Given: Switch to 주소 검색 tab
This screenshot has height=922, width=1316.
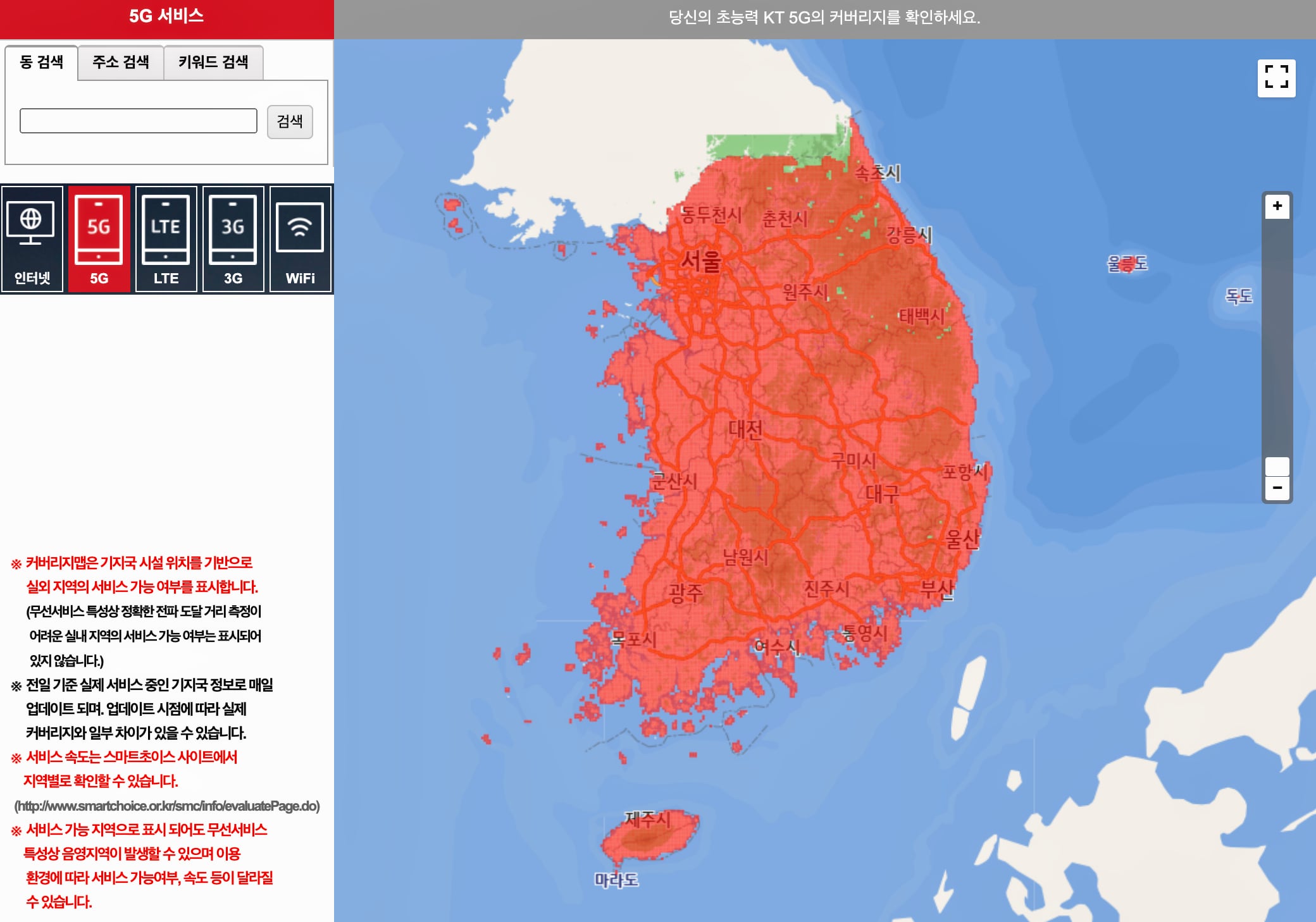Looking at the screenshot, I should tap(120, 62).
